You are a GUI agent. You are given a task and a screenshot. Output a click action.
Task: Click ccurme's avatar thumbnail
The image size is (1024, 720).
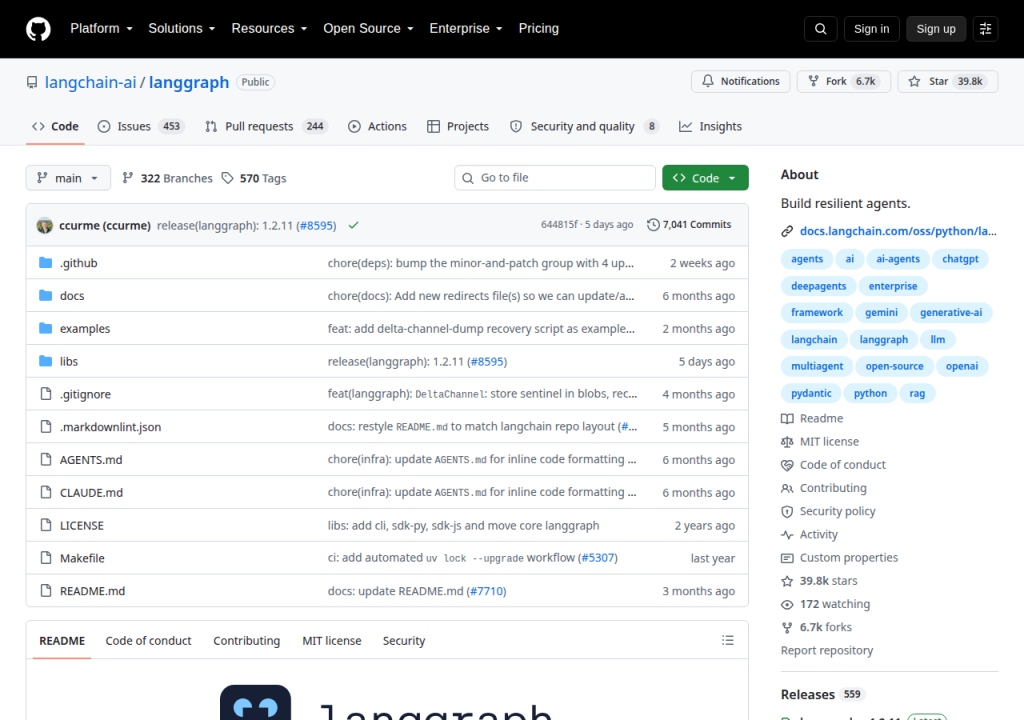click(x=44, y=225)
